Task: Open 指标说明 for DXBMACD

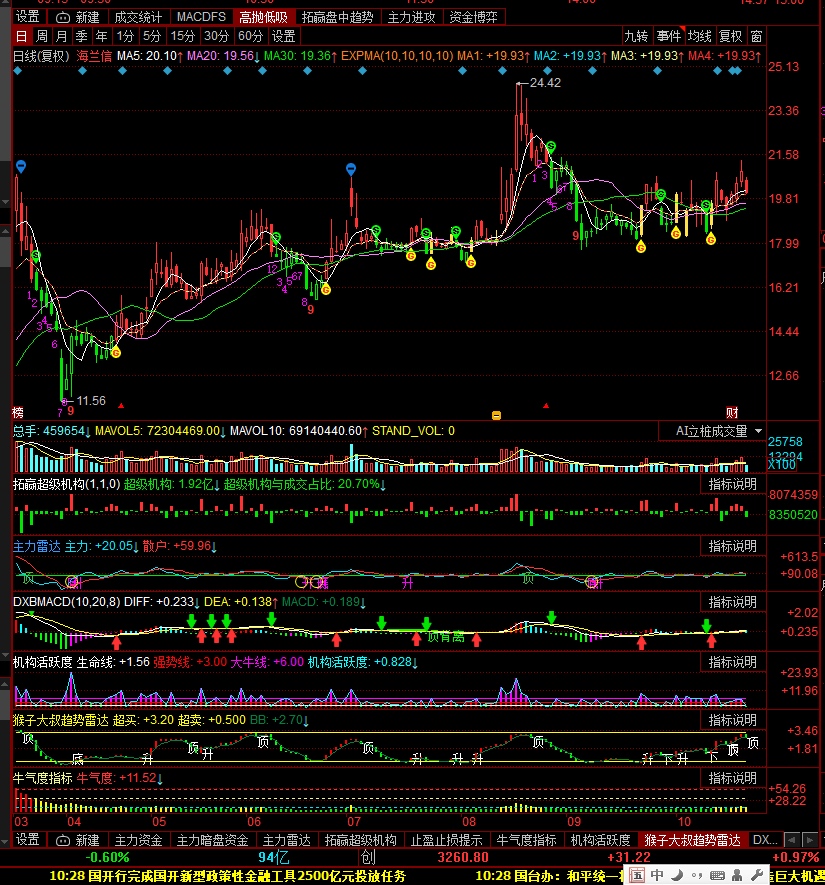Action: [x=732, y=602]
